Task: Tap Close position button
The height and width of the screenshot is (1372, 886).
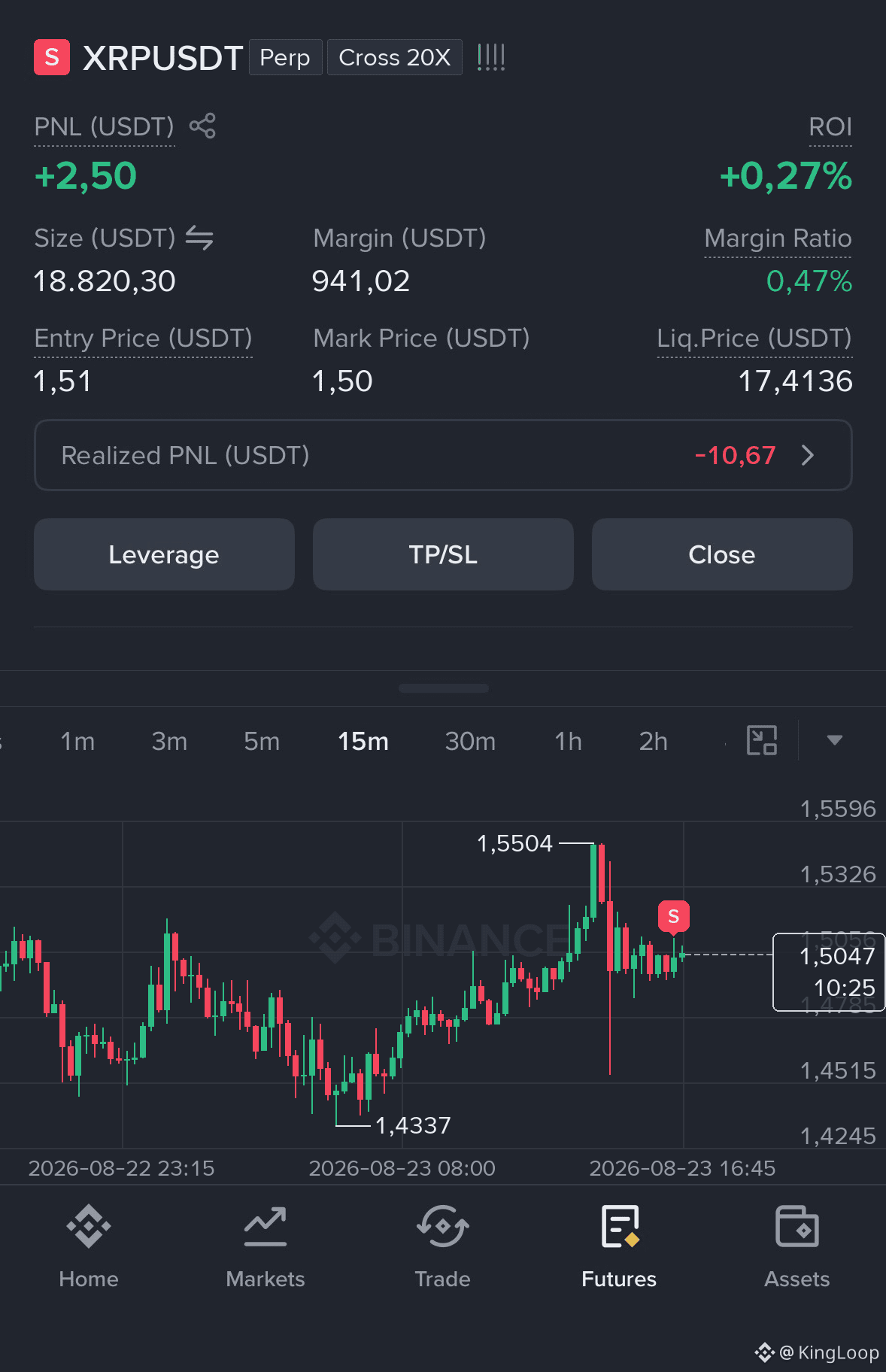Action: pyautogui.click(x=722, y=554)
